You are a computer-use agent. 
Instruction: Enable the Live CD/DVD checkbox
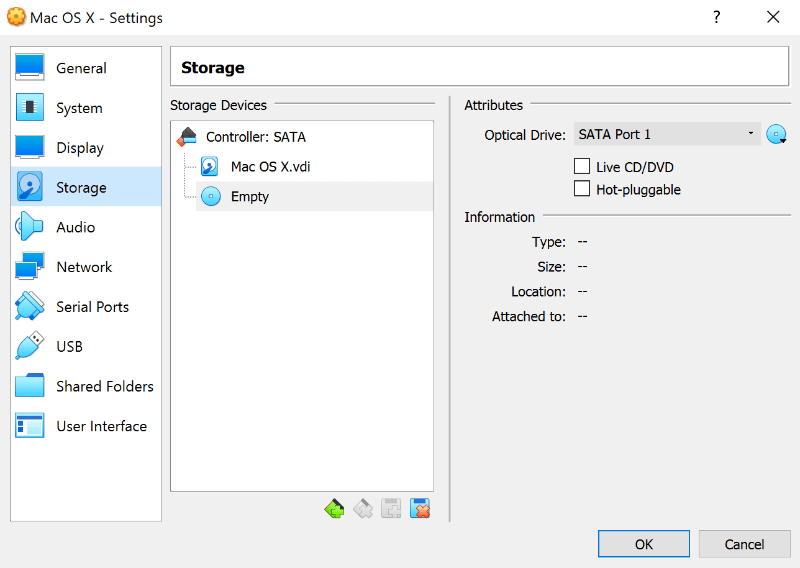[582, 167]
